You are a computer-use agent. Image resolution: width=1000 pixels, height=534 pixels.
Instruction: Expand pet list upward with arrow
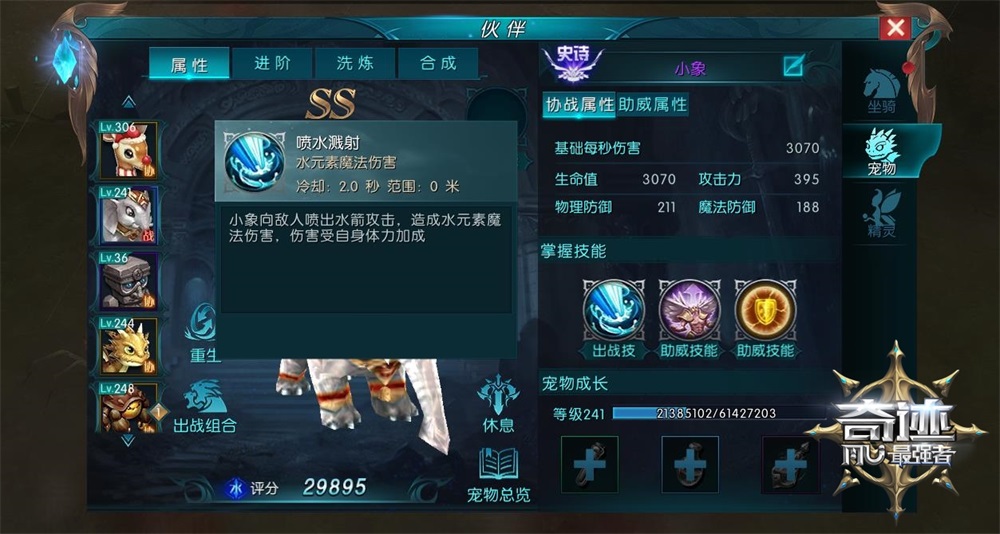(129, 101)
